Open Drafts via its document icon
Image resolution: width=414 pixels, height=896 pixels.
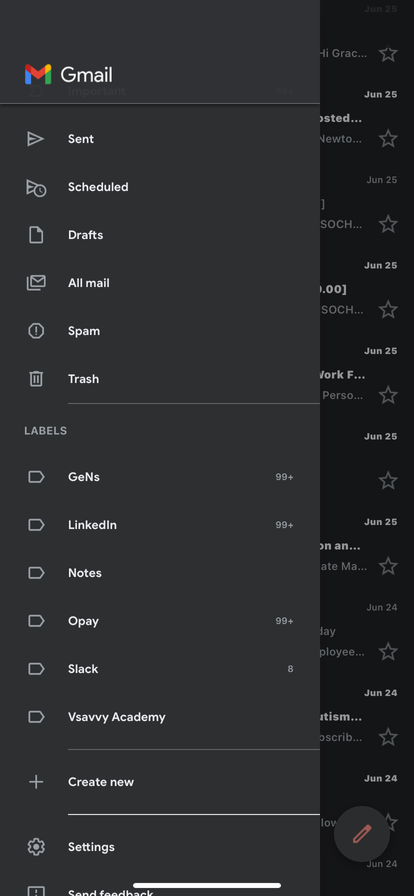click(36, 235)
